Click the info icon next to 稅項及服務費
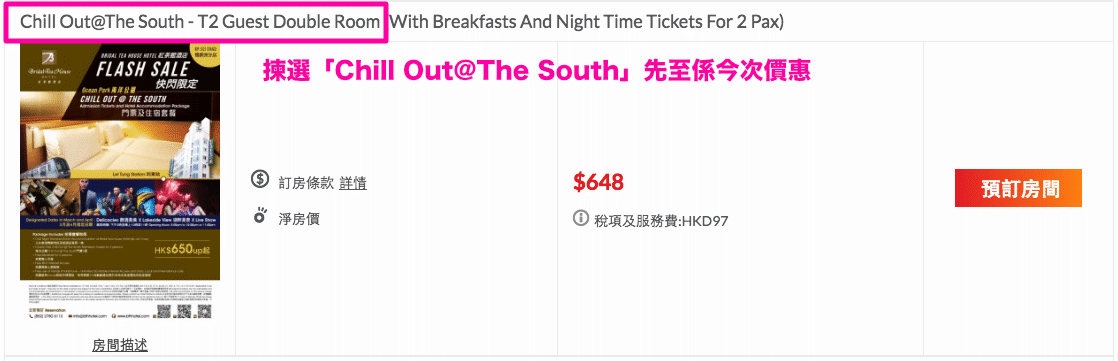 [581, 217]
